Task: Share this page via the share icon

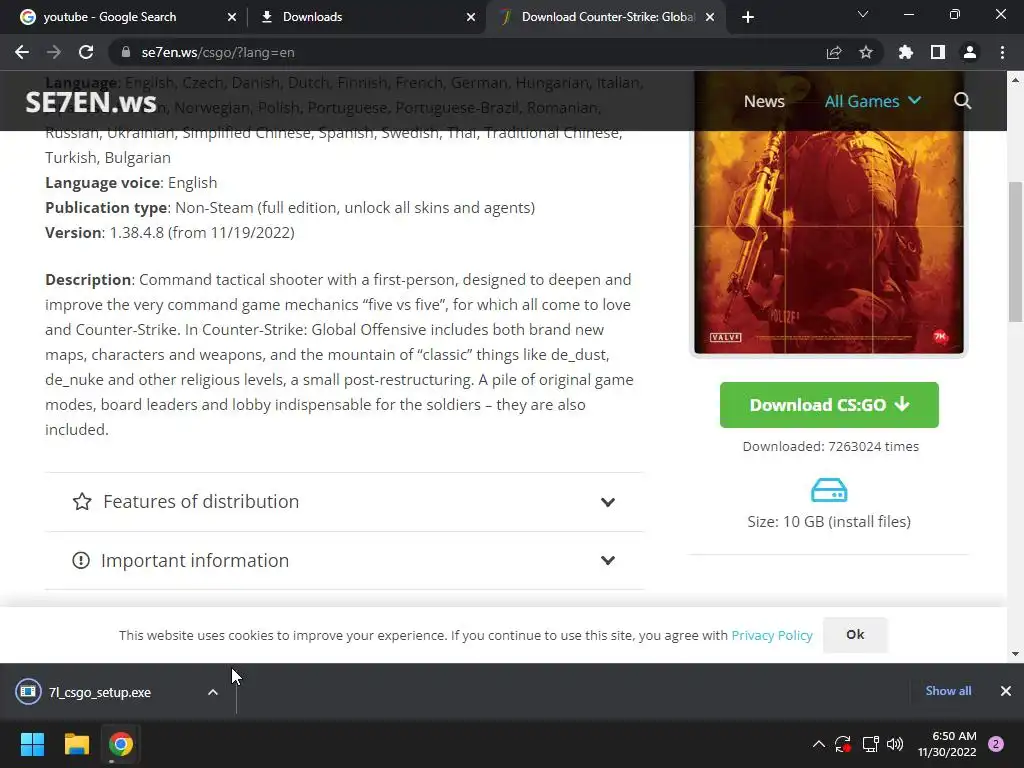Action: [833, 52]
